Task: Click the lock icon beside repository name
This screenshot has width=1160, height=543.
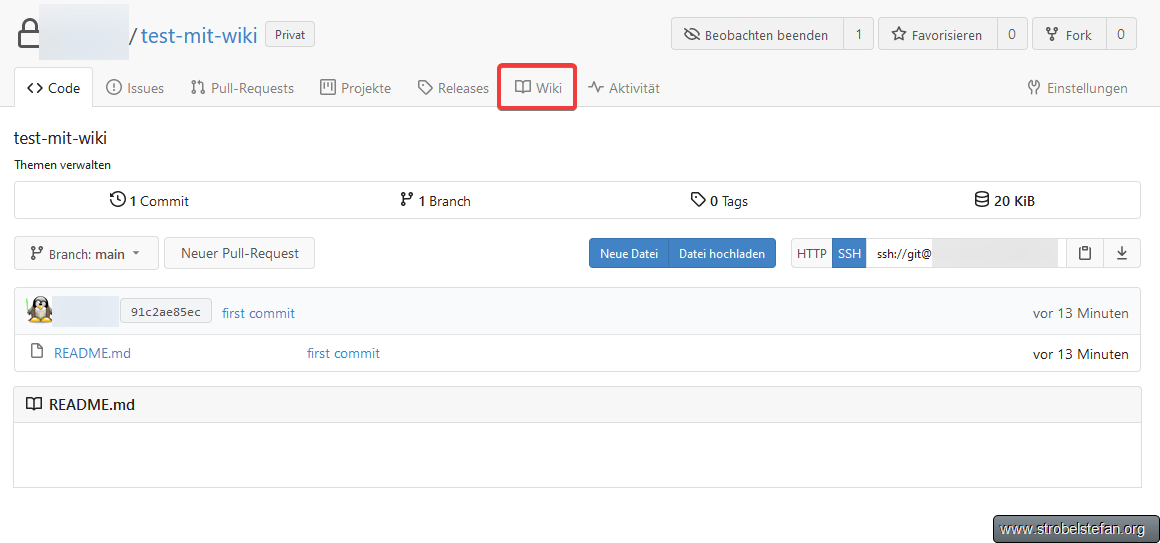Action: pyautogui.click(x=29, y=36)
